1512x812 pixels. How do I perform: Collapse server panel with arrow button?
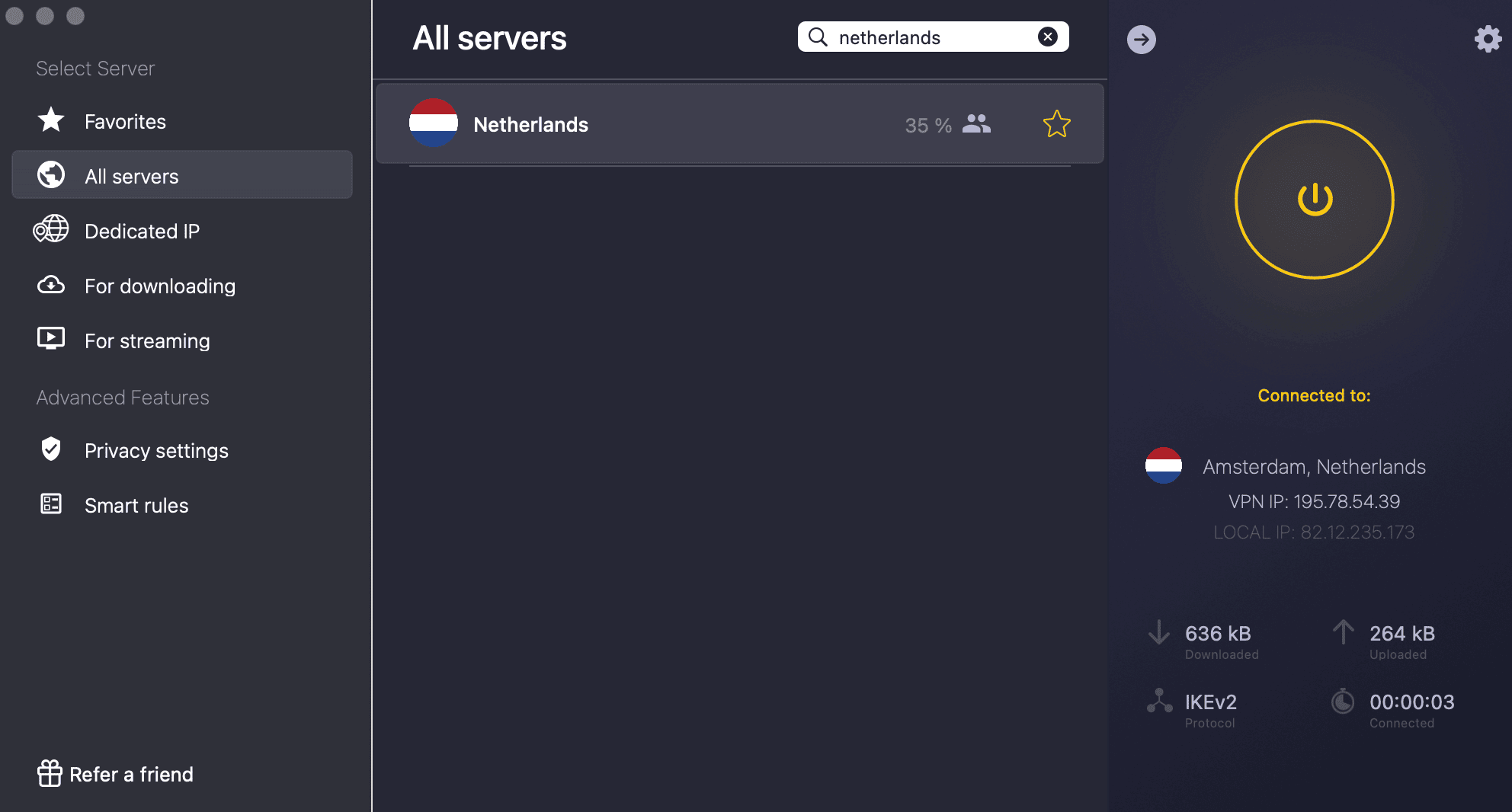point(1142,40)
